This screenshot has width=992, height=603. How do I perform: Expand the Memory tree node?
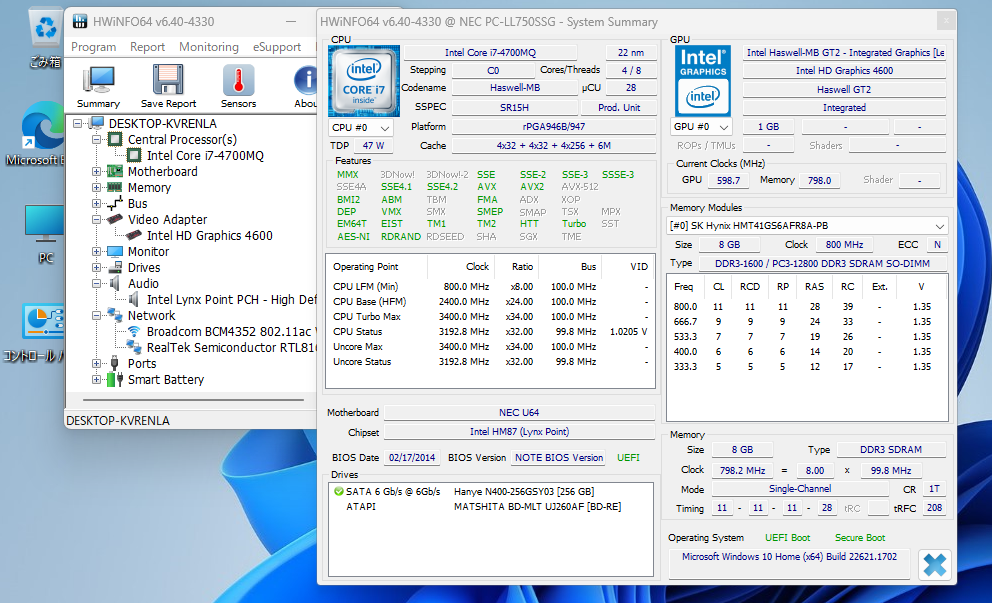(x=96, y=187)
